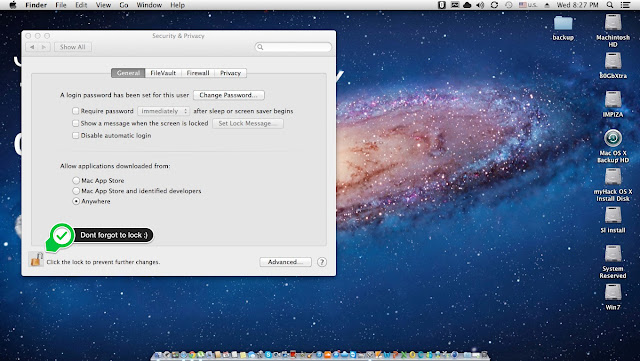Select Mac App Store and identified developers
This screenshot has width=640, height=361.
pos(76,191)
